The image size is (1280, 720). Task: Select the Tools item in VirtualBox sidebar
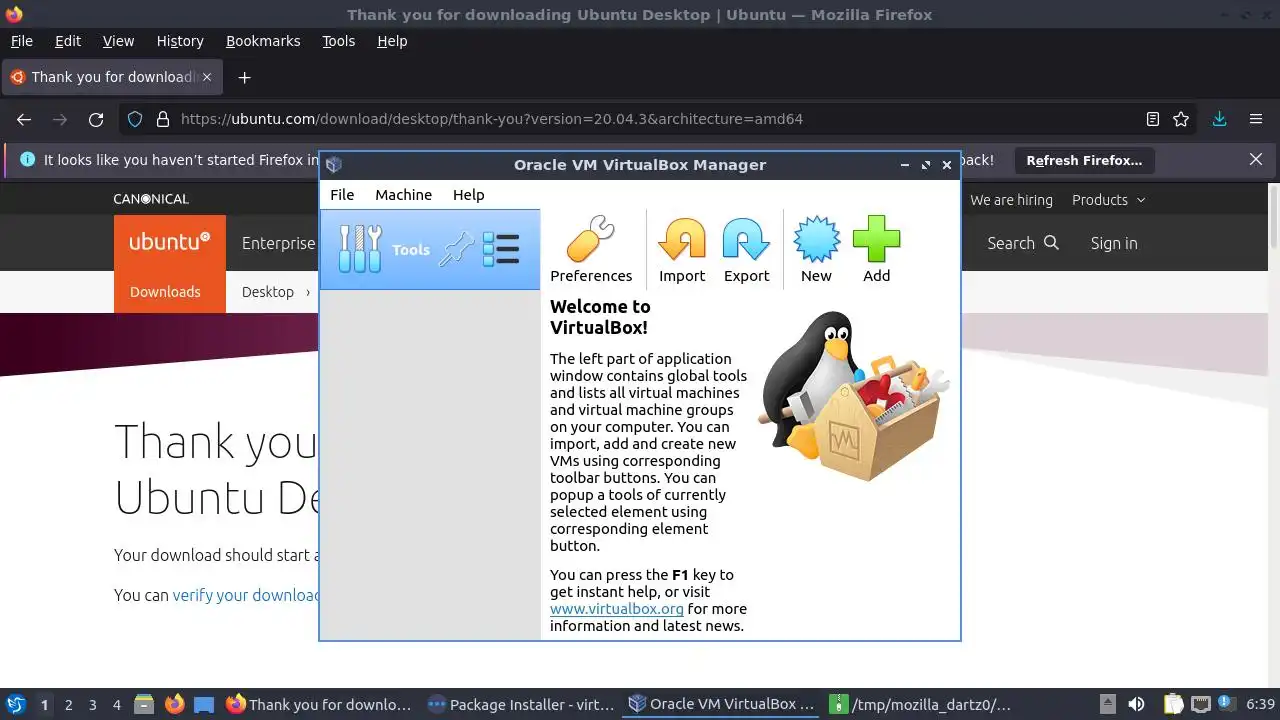(x=430, y=250)
